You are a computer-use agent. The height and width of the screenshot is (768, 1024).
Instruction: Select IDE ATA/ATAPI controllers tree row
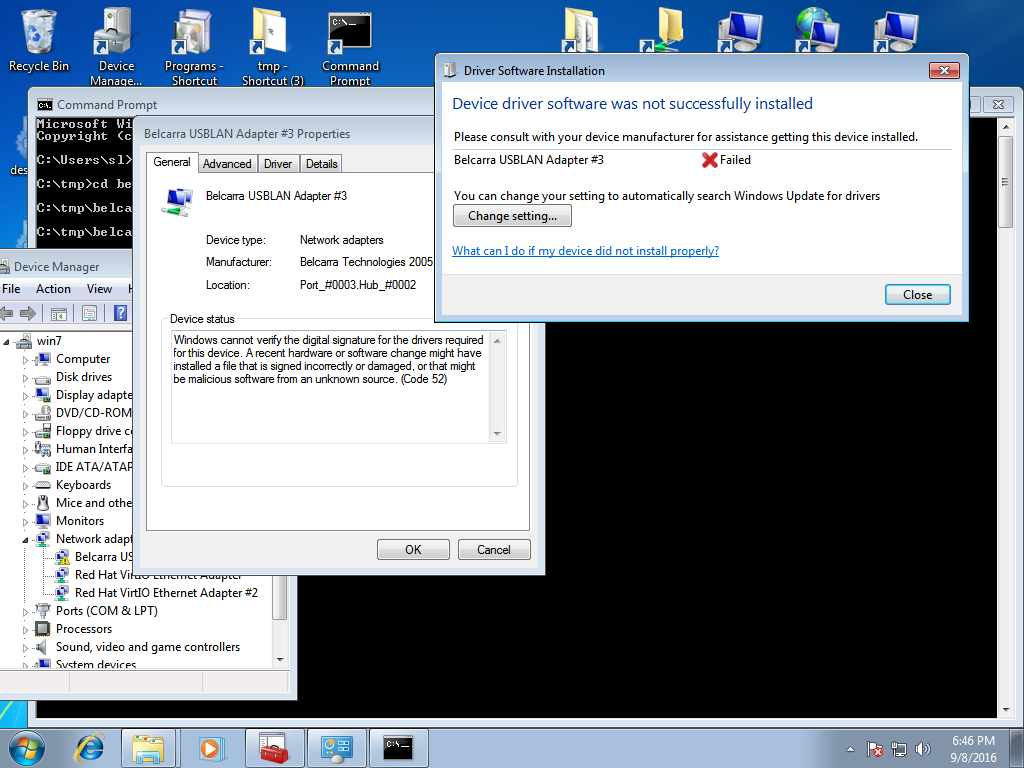[x=93, y=467]
